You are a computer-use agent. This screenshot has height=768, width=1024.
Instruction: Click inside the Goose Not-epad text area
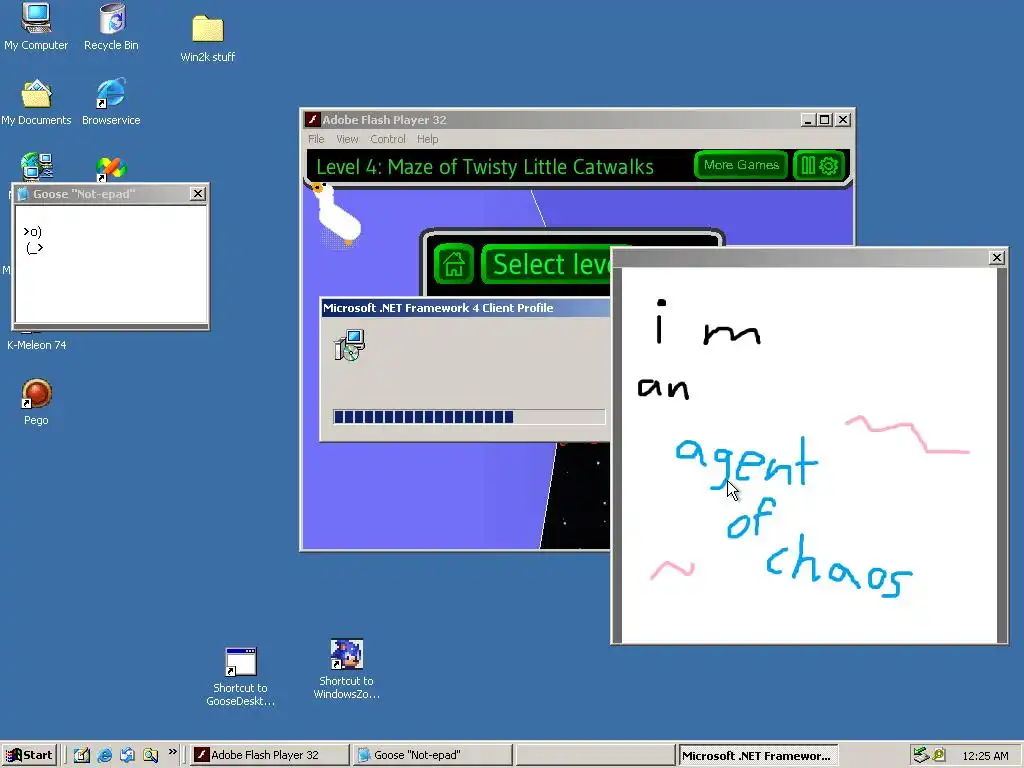[111, 264]
